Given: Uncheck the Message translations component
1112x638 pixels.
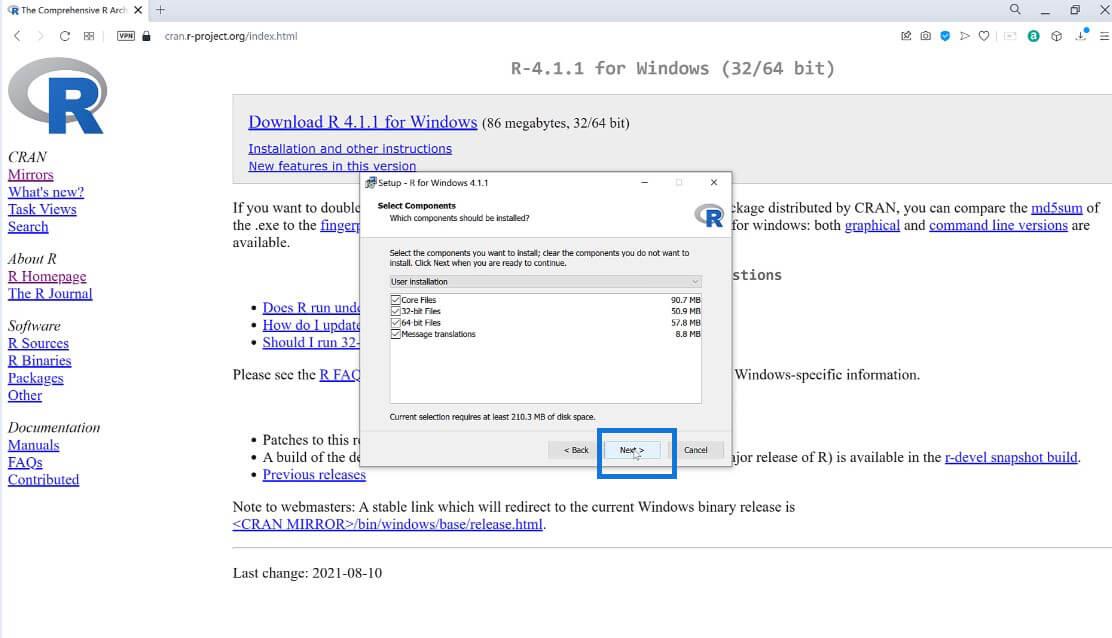Looking at the screenshot, I should pyautogui.click(x=396, y=334).
